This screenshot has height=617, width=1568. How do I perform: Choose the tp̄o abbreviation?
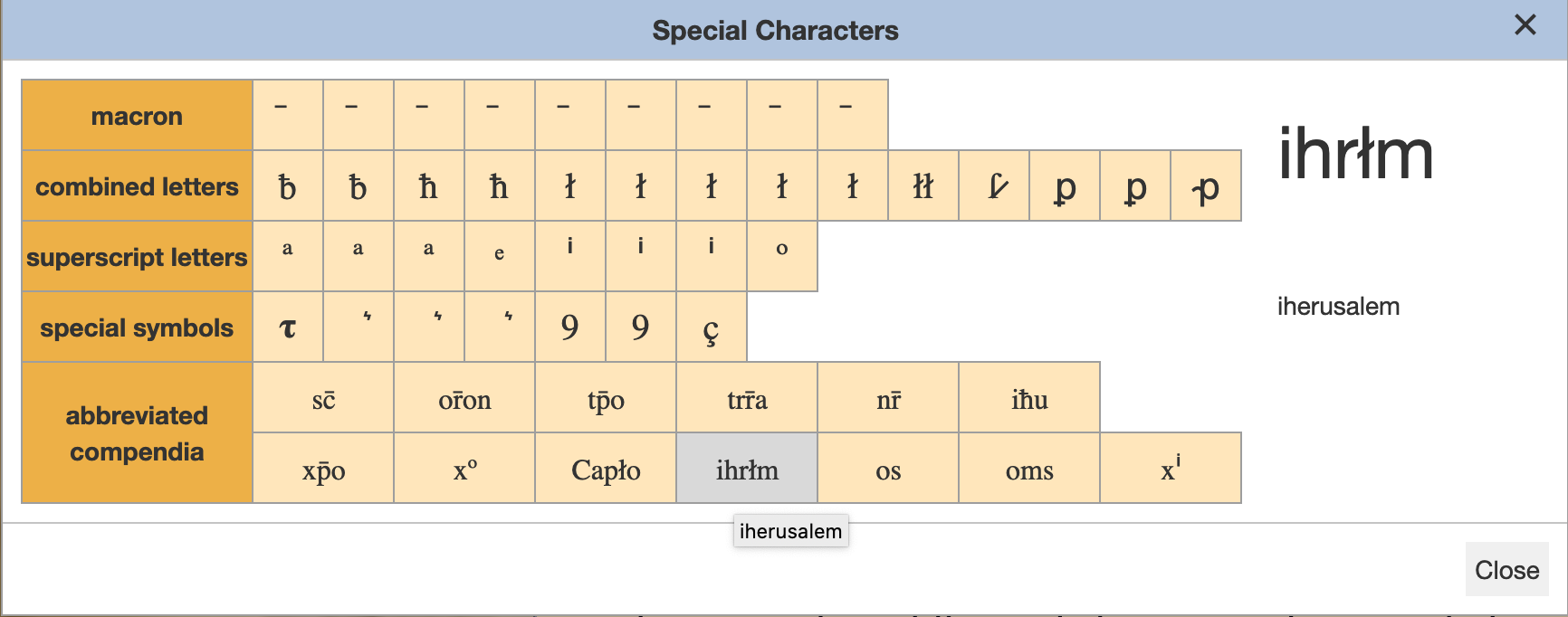point(606,398)
